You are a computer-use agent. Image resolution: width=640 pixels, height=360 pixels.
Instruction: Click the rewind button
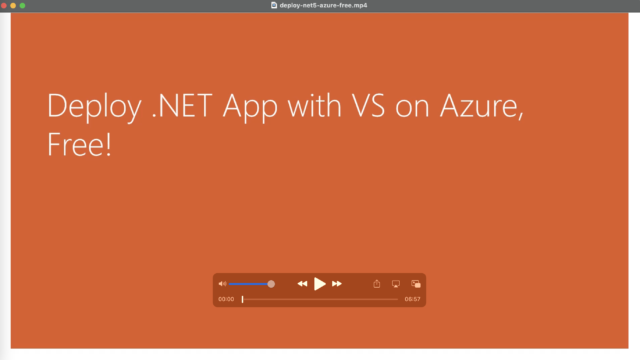[302, 284]
